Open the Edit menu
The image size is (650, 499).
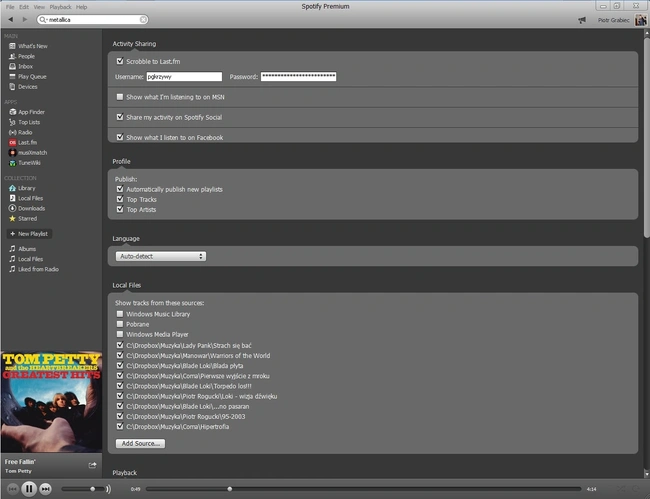tap(24, 7)
